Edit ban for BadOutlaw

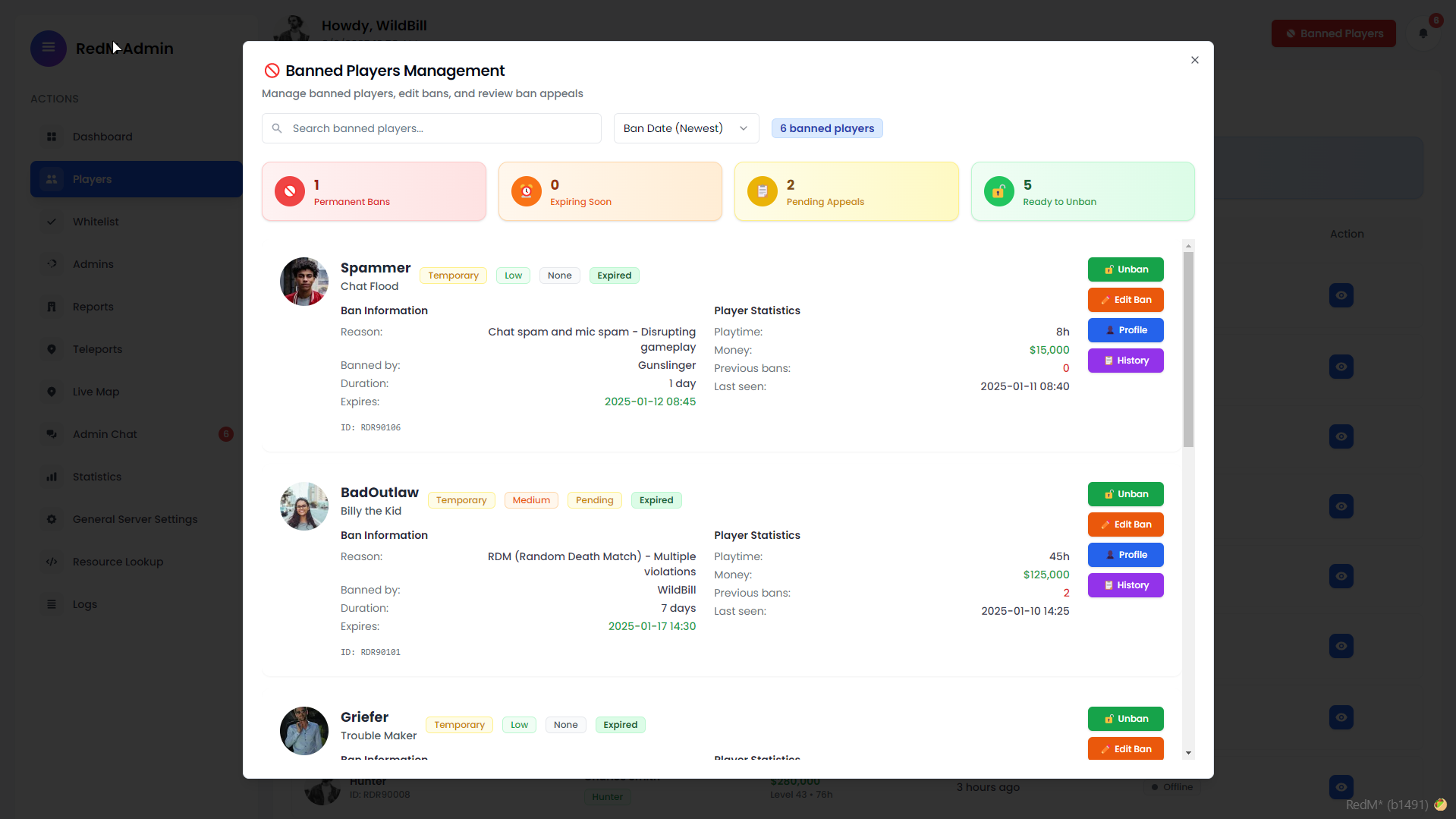pyautogui.click(x=1125, y=524)
